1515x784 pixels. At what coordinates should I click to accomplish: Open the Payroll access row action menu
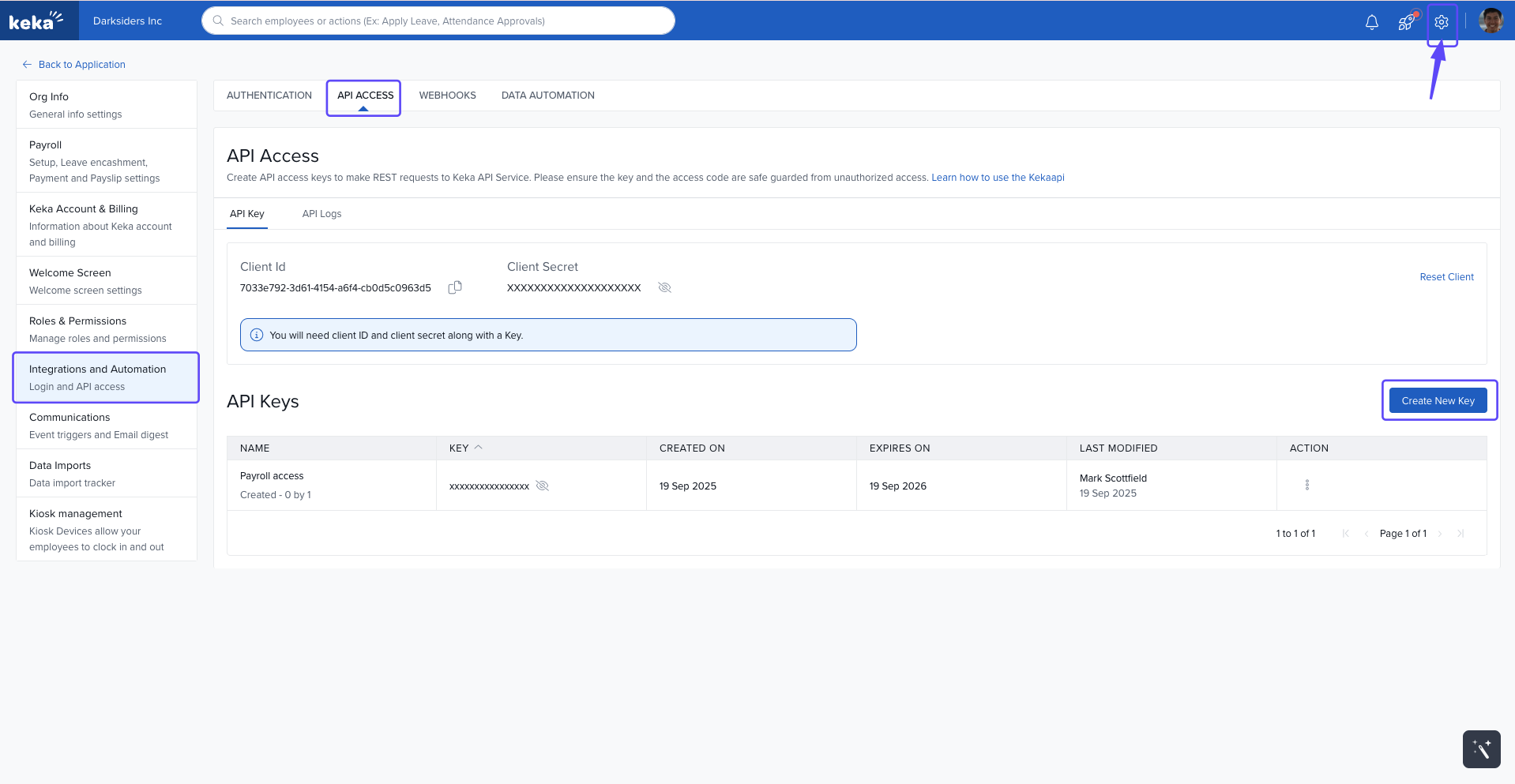[1306, 485]
